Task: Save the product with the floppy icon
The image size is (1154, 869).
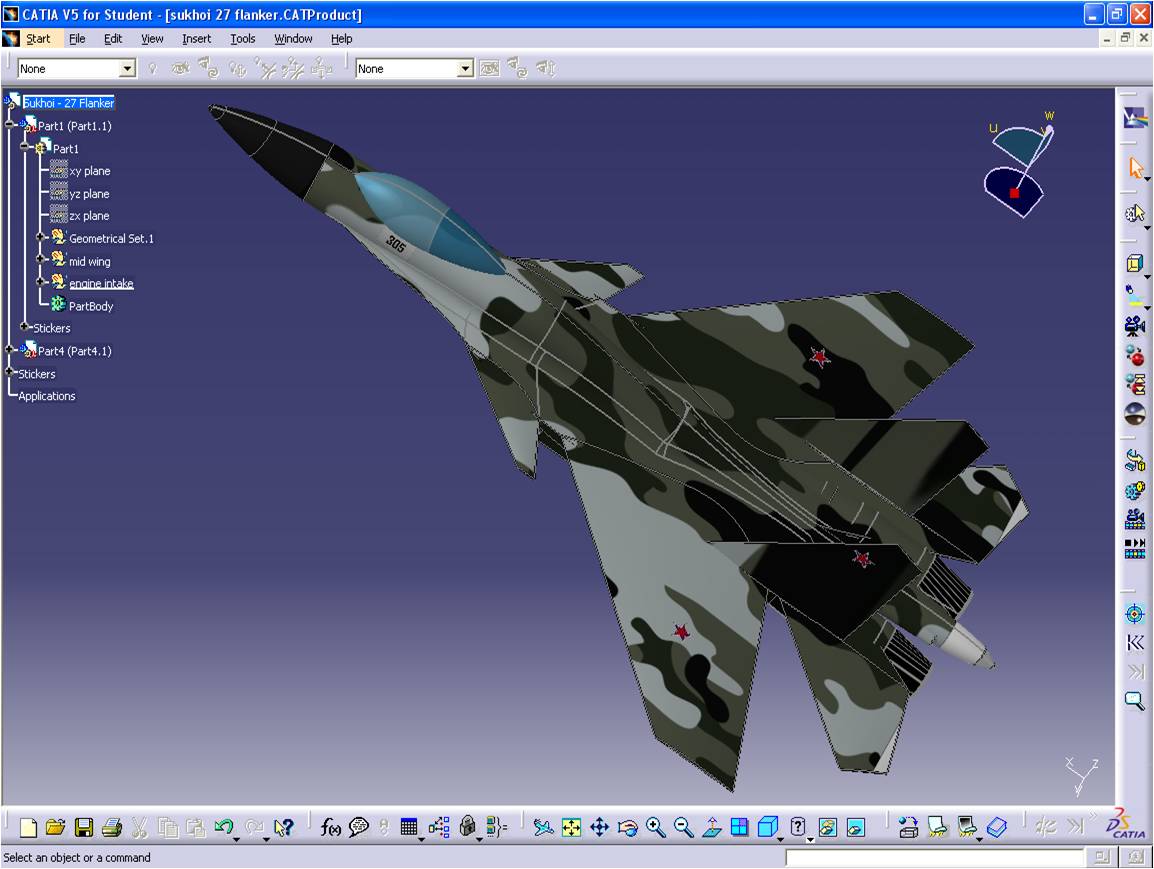Action: pyautogui.click(x=84, y=827)
